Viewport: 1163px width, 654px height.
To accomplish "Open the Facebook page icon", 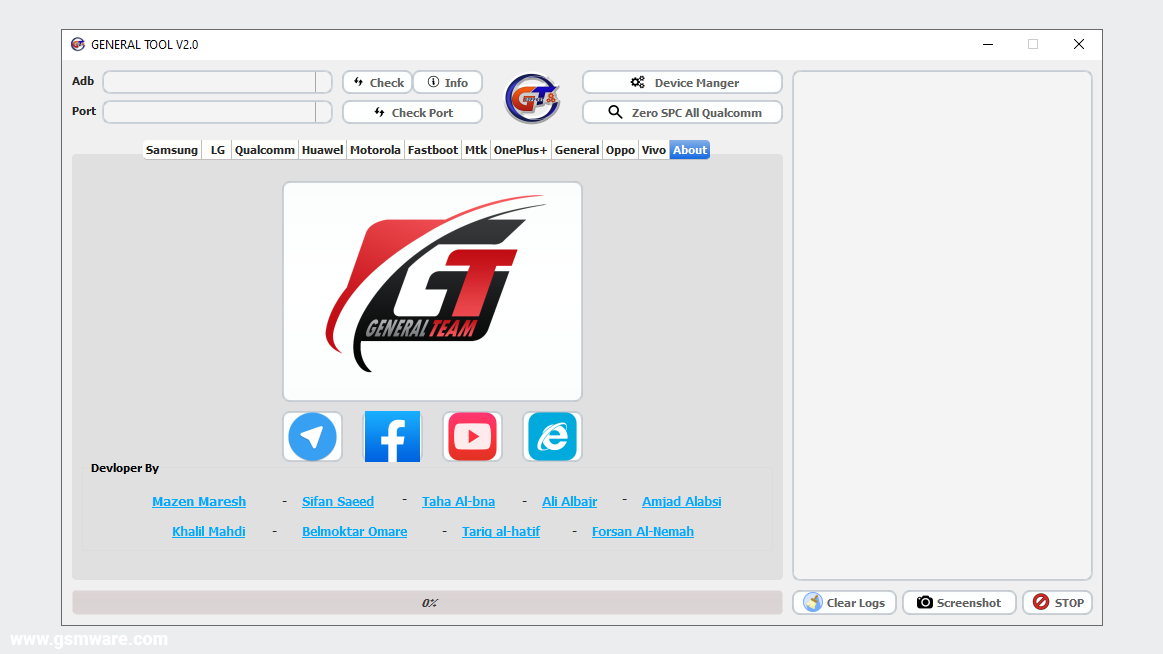I will click(392, 436).
